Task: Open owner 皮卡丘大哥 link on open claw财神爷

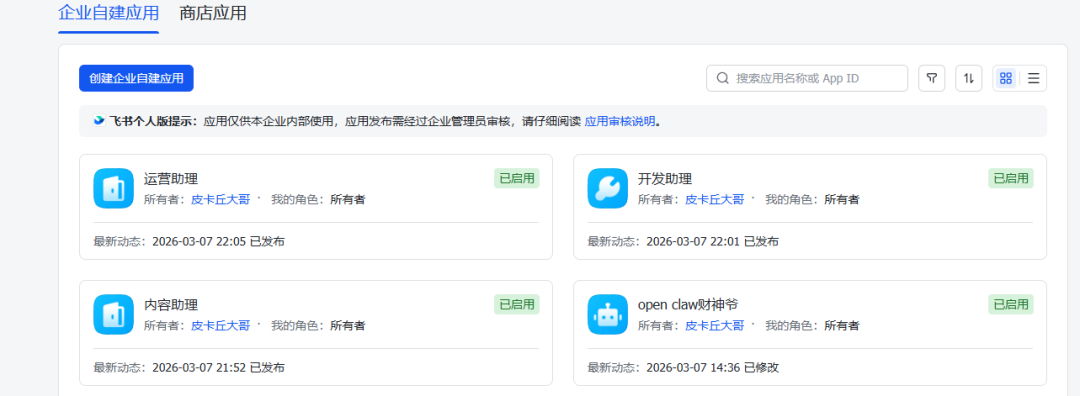Action: [715, 326]
